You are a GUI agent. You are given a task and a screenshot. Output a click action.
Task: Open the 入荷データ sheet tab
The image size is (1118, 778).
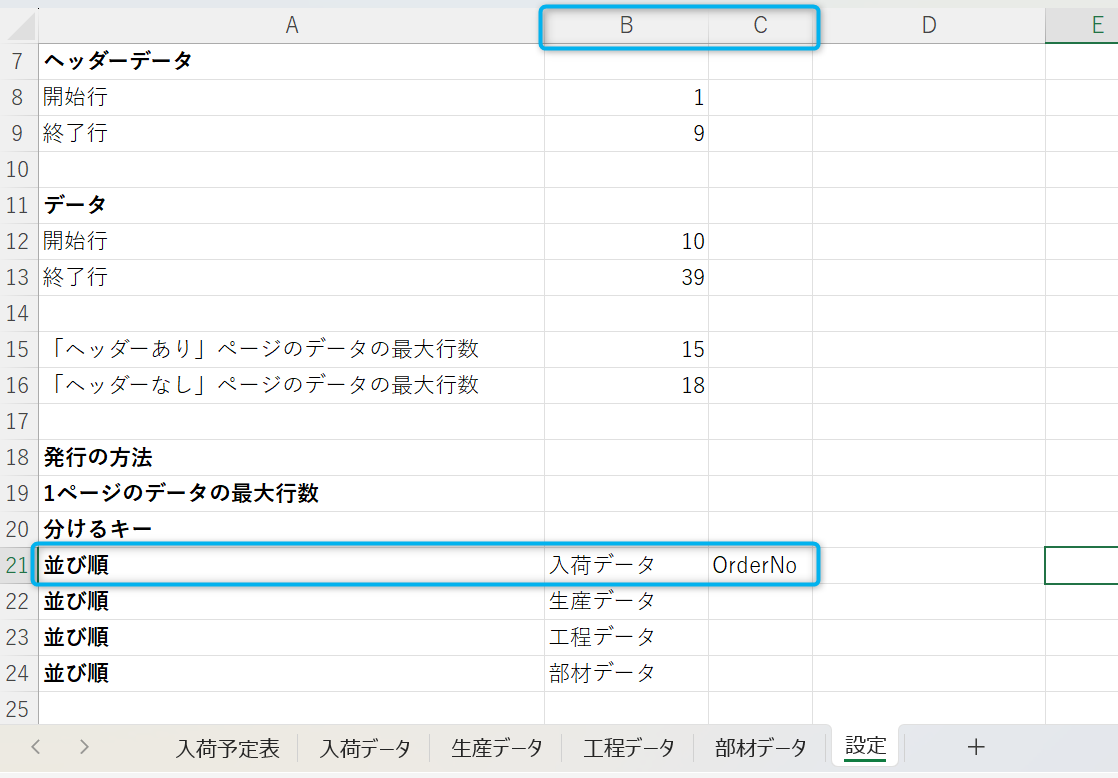365,747
